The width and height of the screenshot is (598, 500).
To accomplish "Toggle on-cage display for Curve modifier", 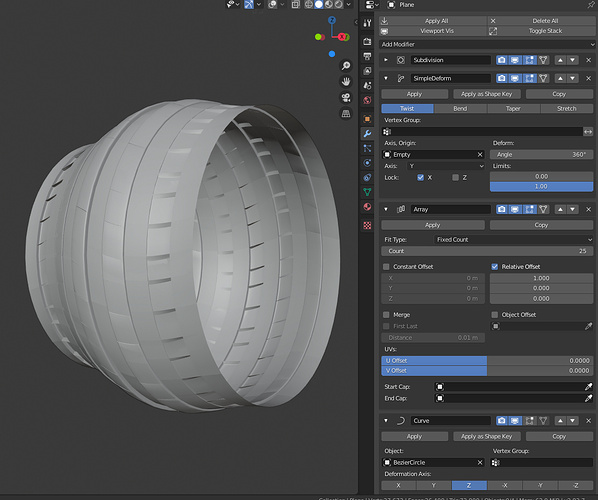I will (543, 421).
